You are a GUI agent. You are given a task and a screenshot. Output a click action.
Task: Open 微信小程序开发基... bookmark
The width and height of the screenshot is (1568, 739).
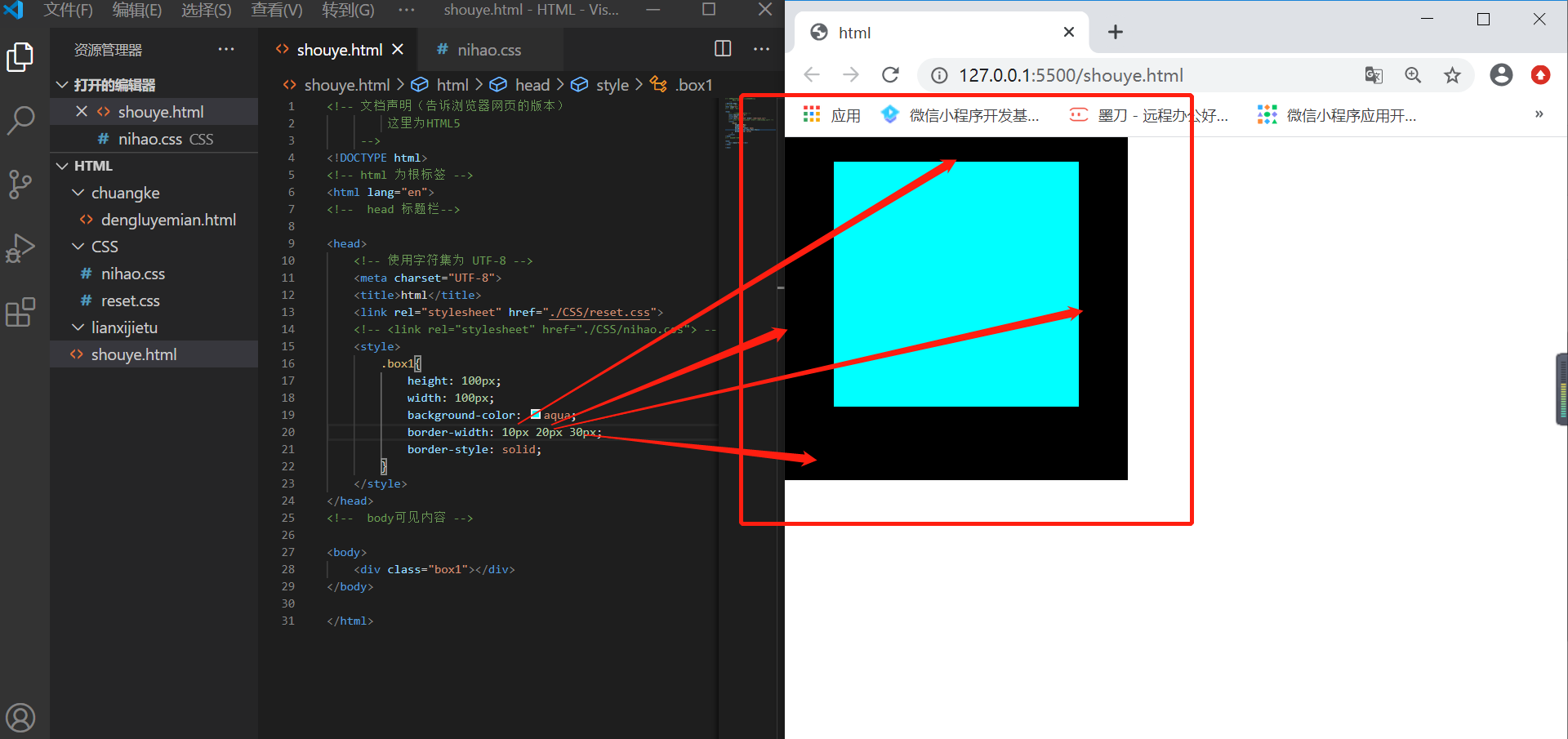(x=960, y=115)
